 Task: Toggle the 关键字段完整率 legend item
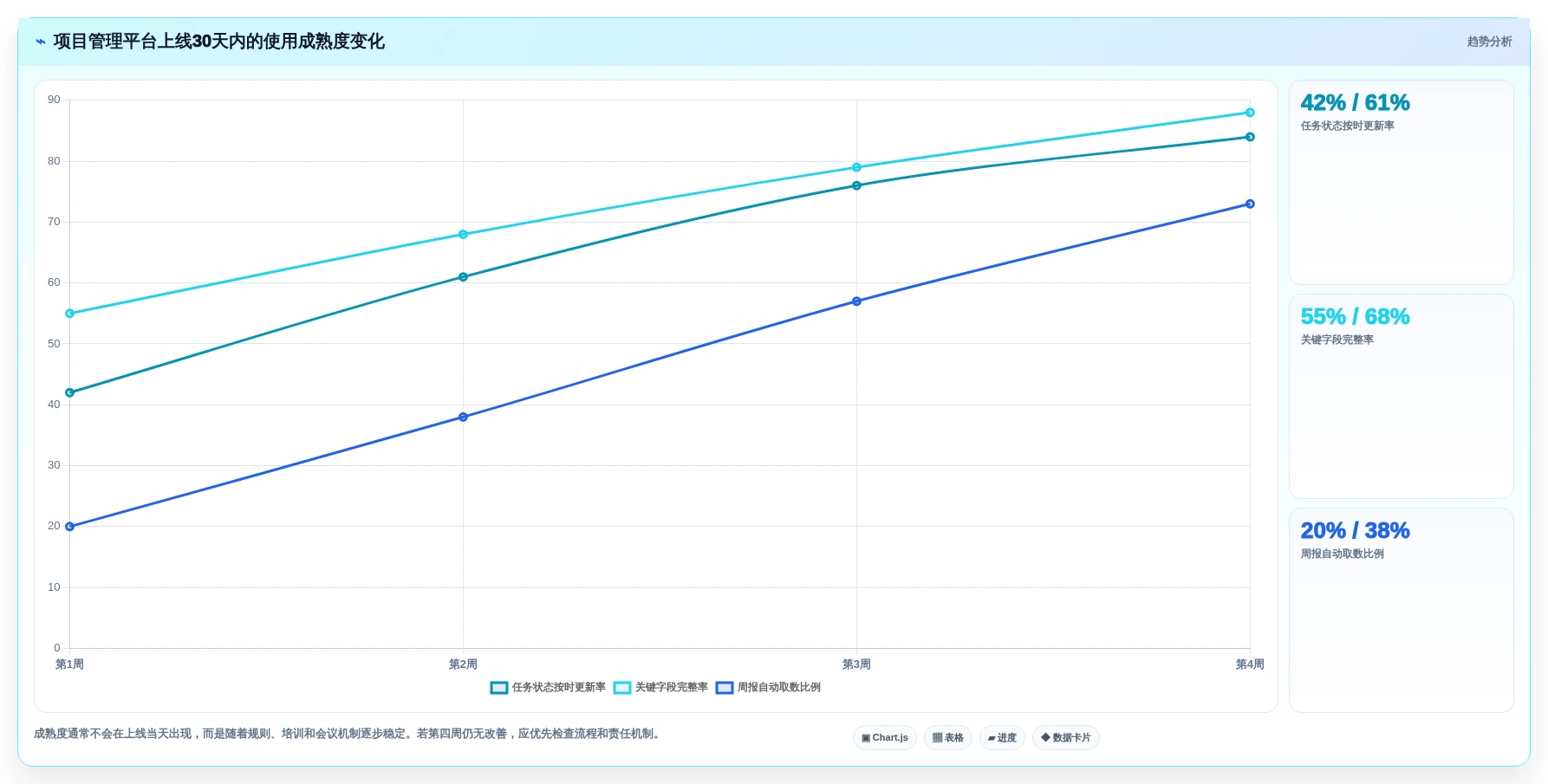pos(660,688)
